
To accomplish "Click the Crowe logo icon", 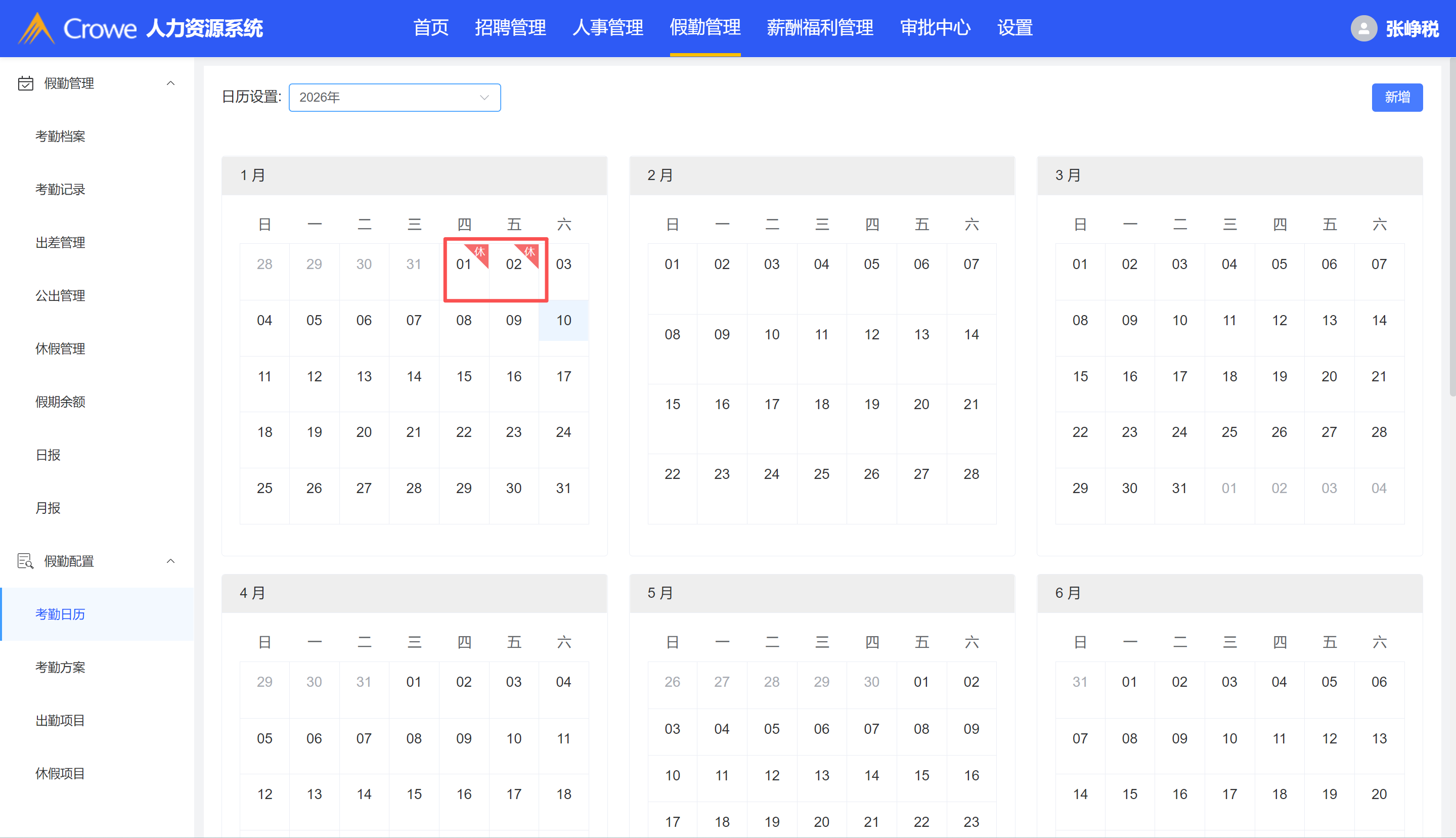I will 36,28.
